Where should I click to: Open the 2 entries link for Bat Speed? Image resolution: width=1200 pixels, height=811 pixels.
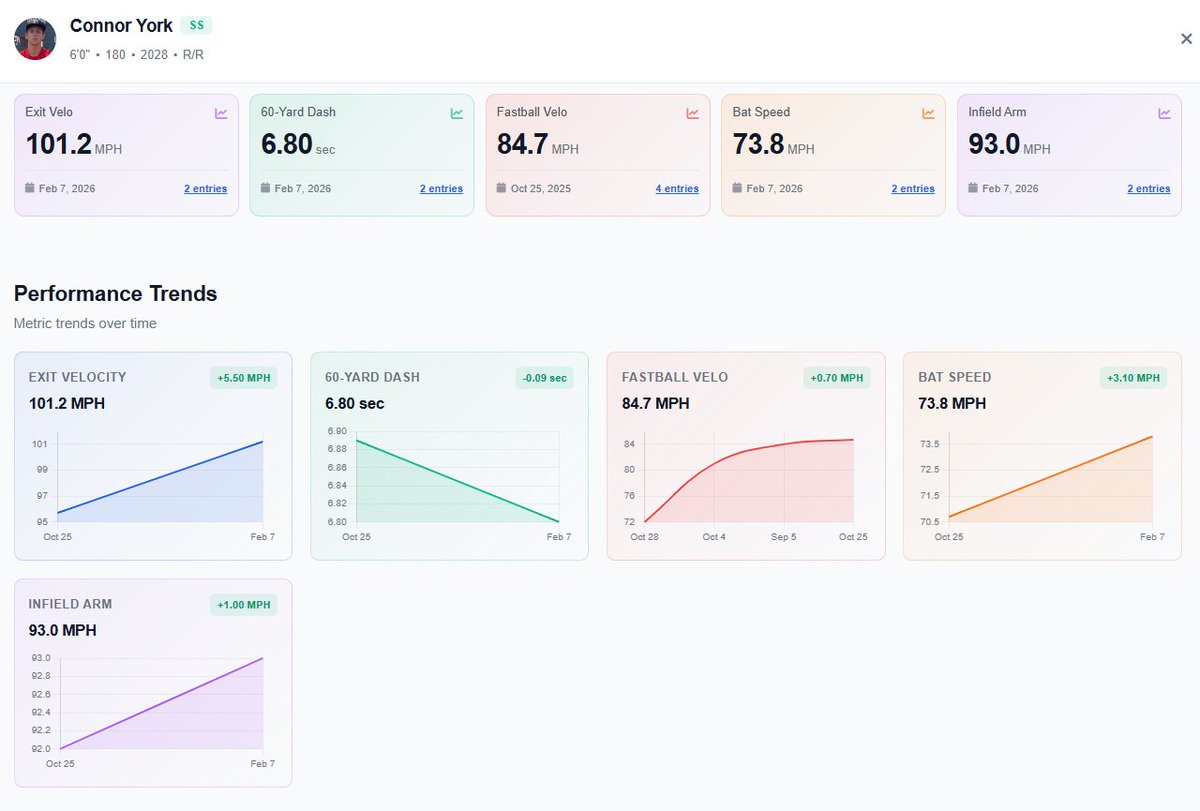point(913,188)
